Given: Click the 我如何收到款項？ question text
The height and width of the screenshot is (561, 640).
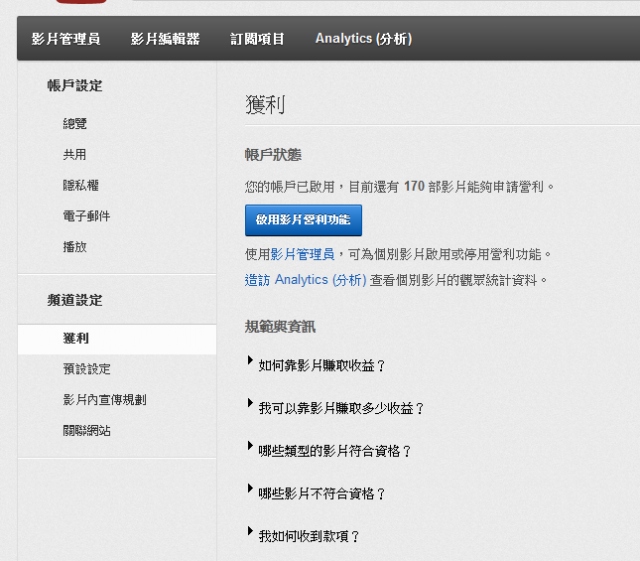Looking at the screenshot, I should click(309, 536).
